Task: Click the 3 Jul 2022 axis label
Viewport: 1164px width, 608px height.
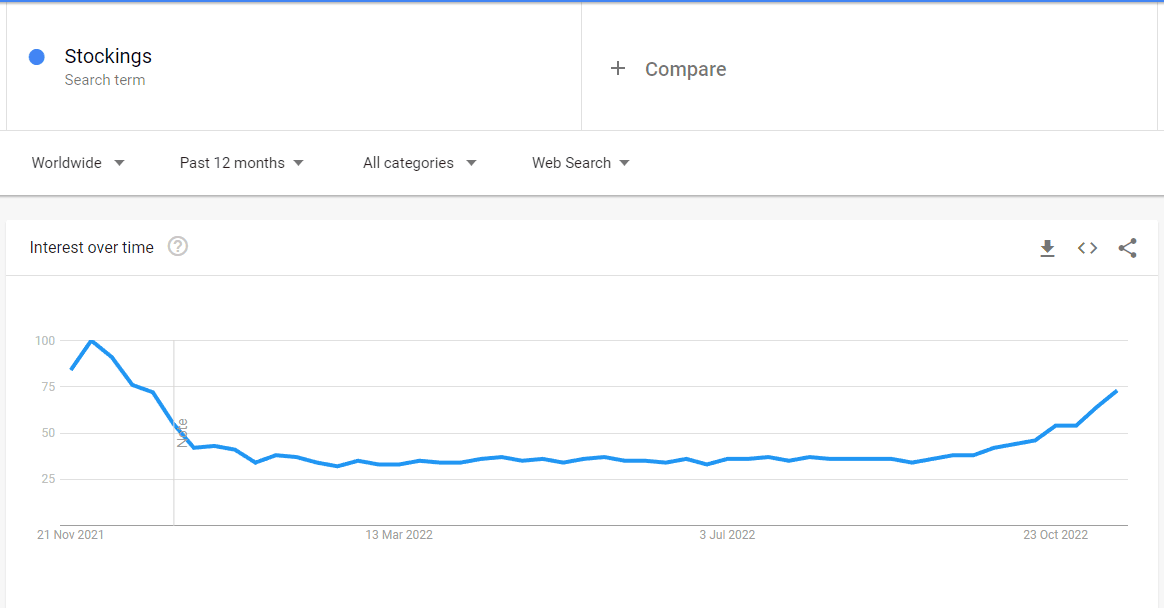Action: (x=727, y=535)
